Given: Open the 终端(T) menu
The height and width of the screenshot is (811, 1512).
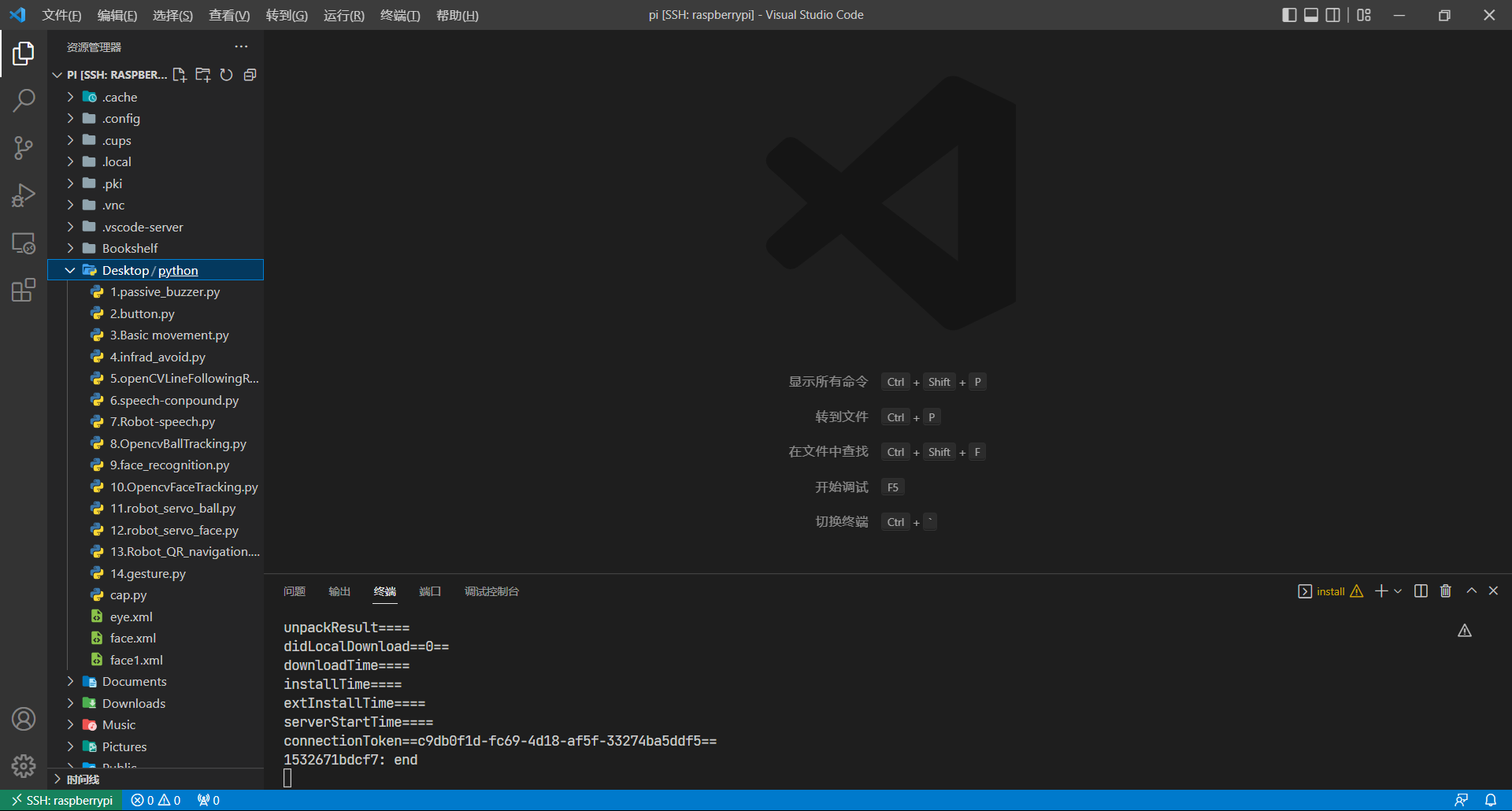Looking at the screenshot, I should click(400, 15).
